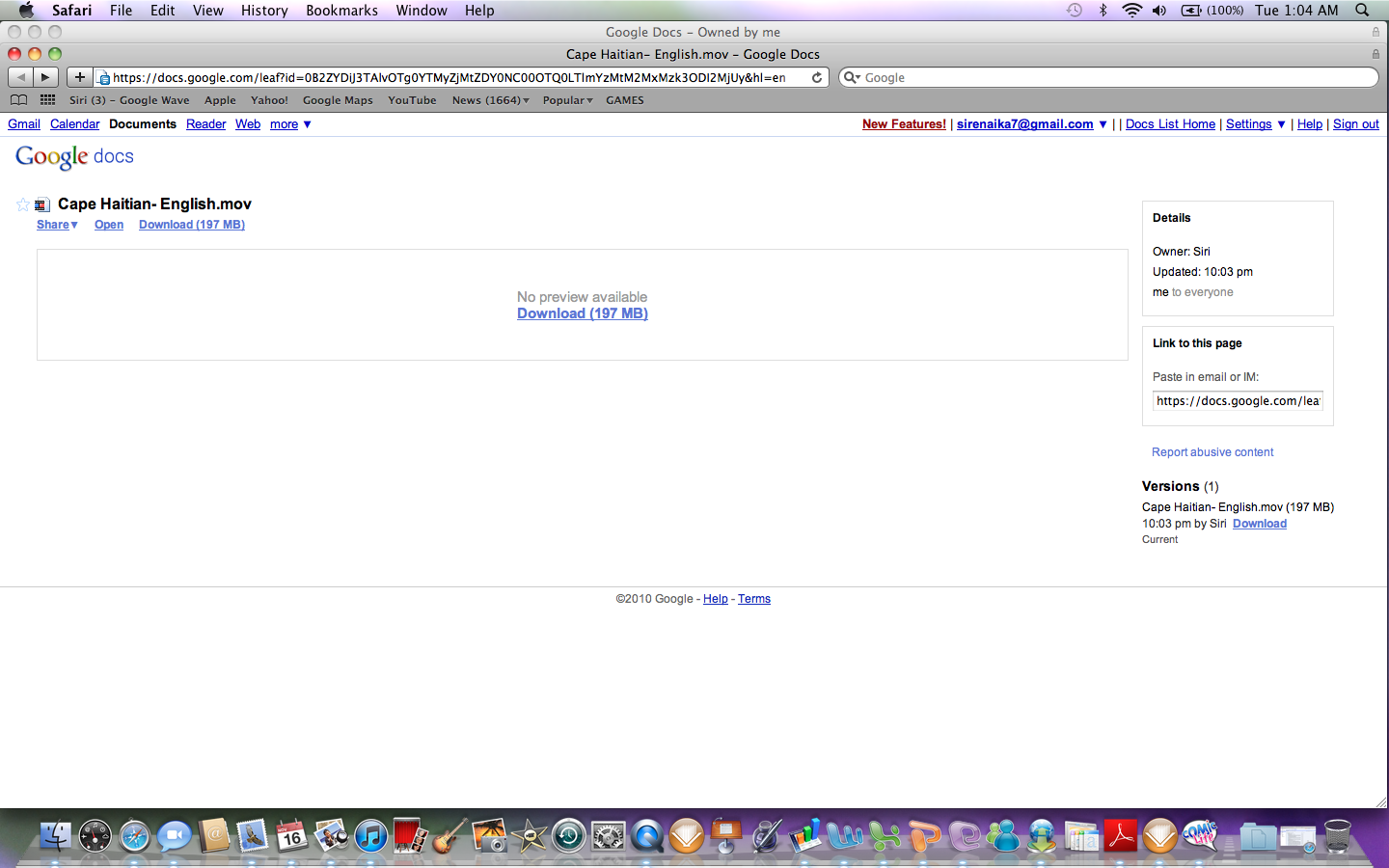This screenshot has width=1389, height=868.
Task: Open the Wi-Fi status menu
Action: [1131, 11]
